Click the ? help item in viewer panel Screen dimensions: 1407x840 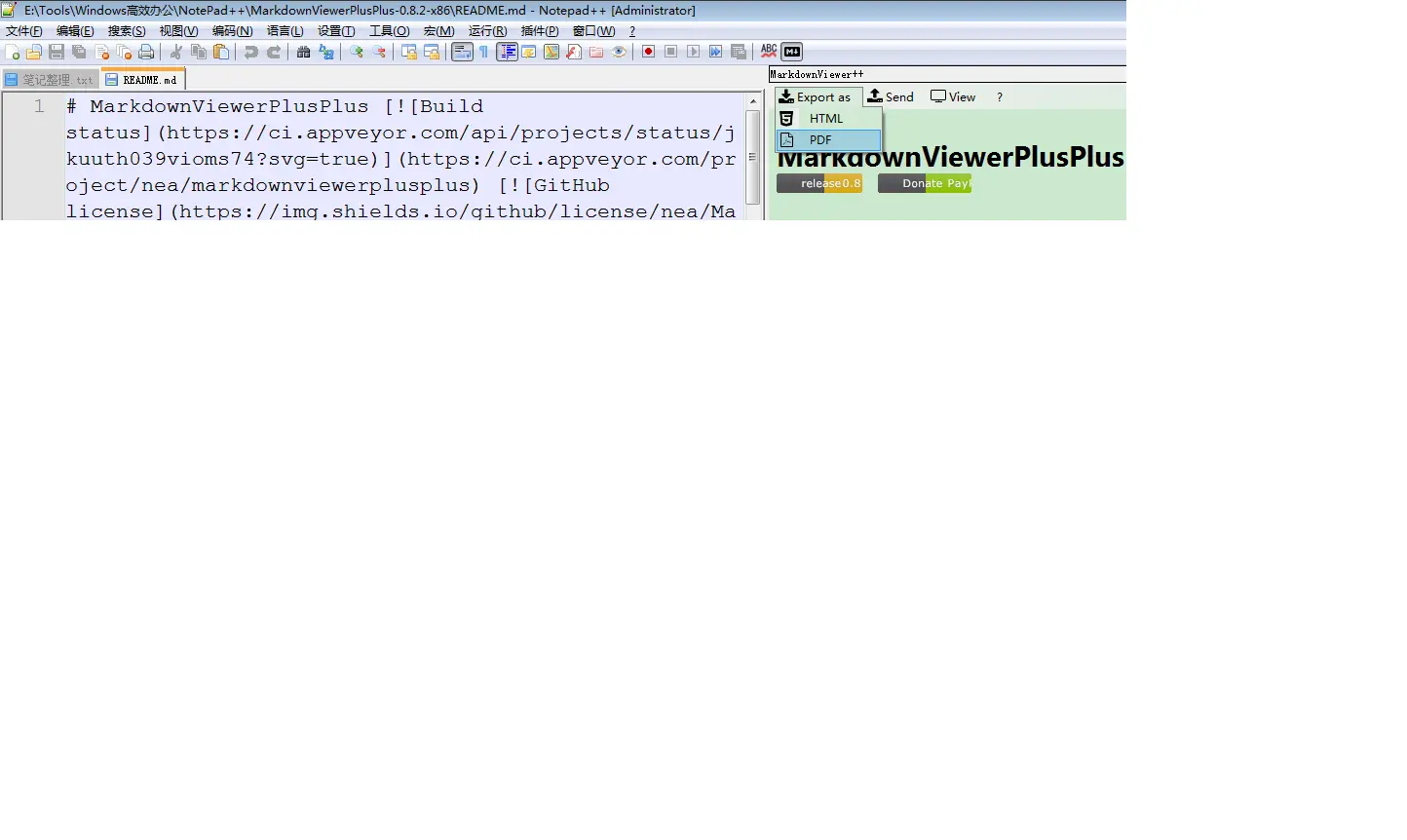tap(999, 96)
